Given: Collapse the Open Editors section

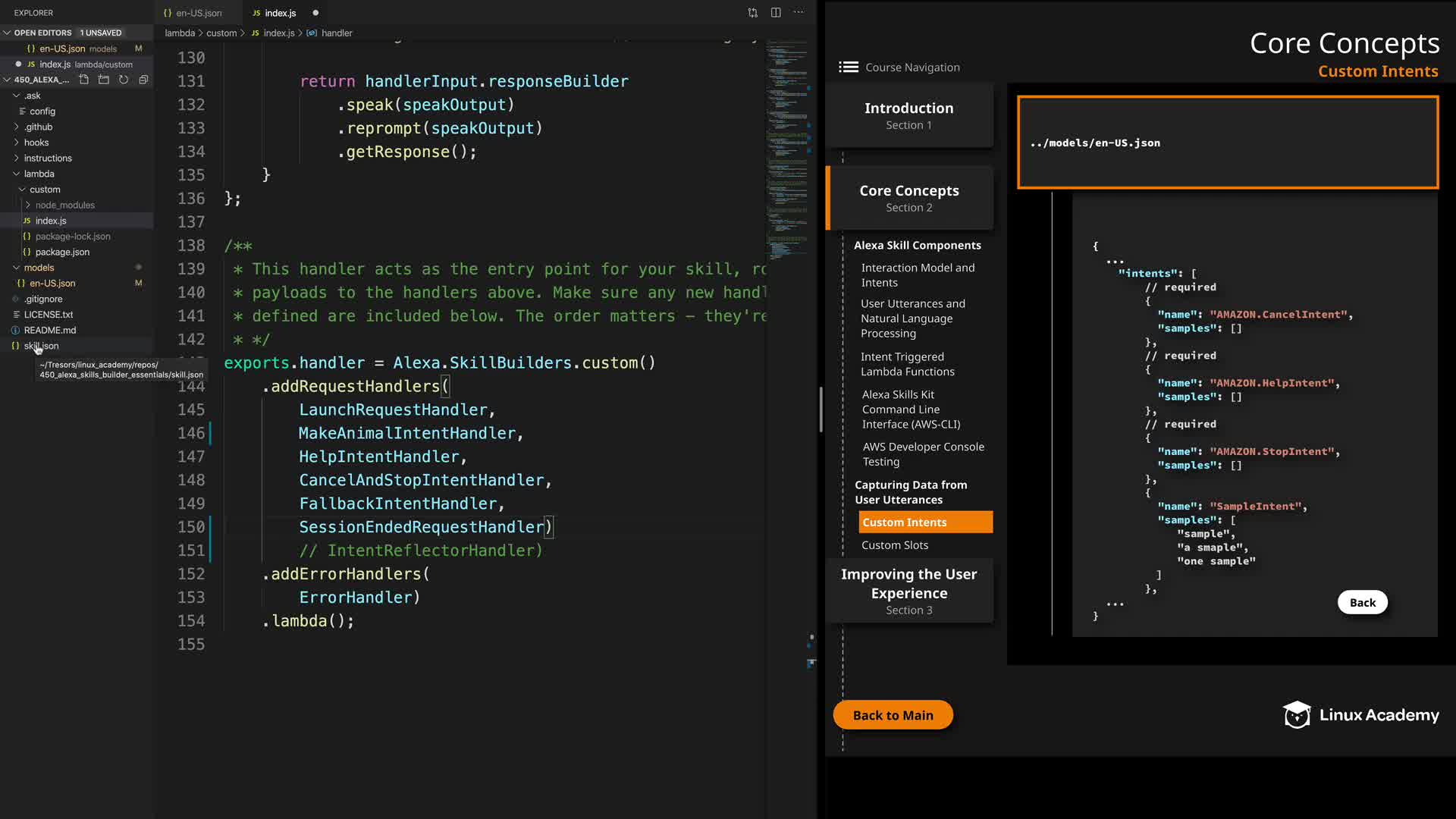Looking at the screenshot, I should (8, 33).
